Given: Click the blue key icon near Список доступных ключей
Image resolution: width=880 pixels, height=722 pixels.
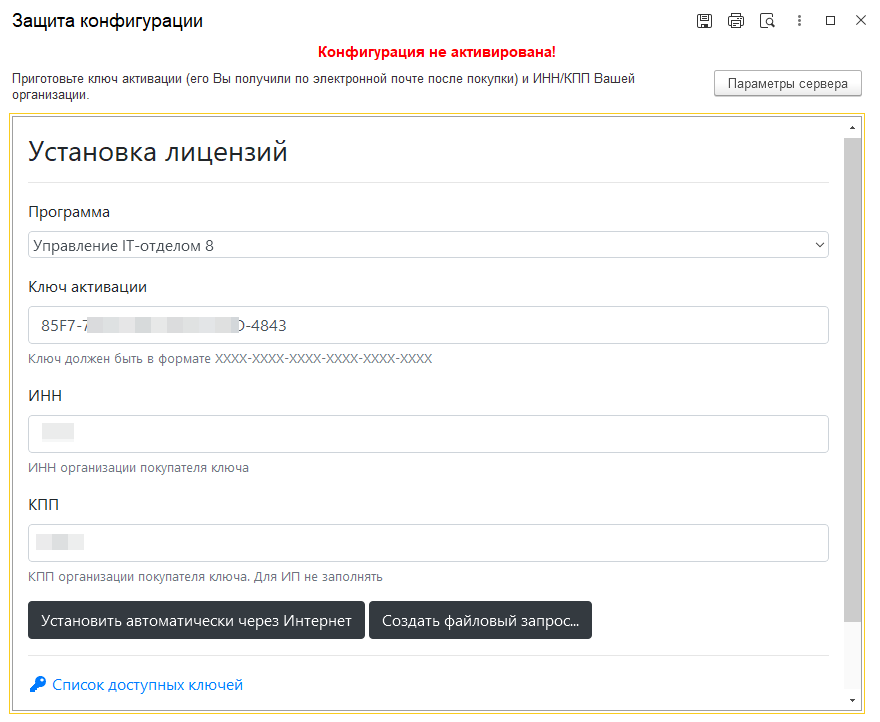Looking at the screenshot, I should point(37,684).
